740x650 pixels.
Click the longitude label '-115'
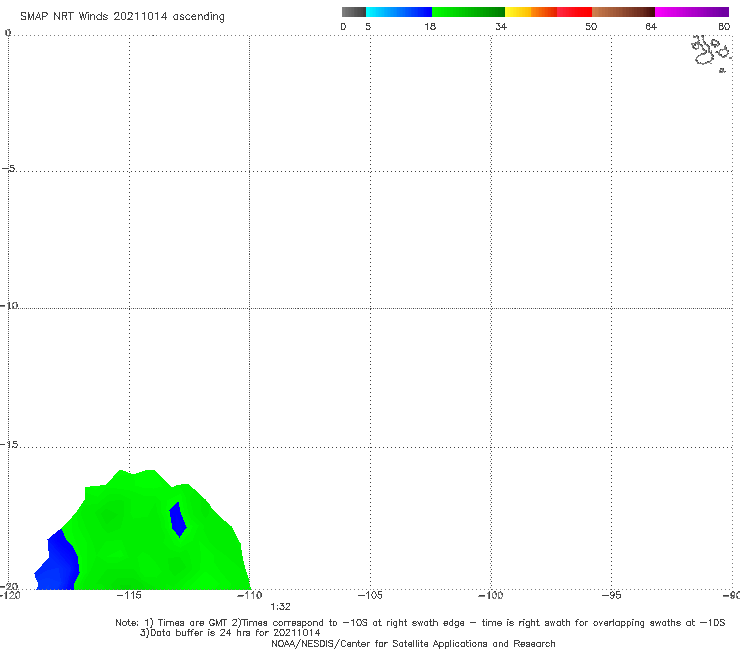click(129, 595)
